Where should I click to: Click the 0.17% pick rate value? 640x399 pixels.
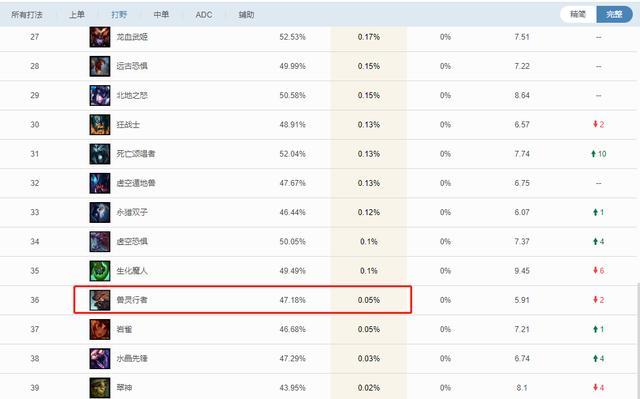pyautogui.click(x=369, y=37)
